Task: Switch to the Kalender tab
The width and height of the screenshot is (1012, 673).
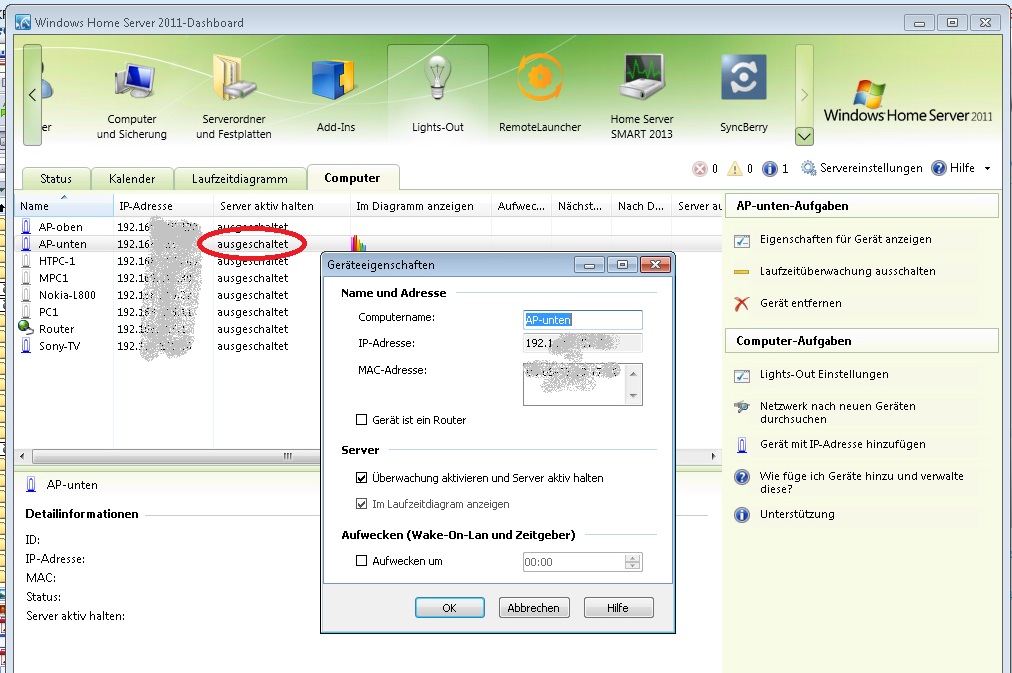Action: point(132,179)
